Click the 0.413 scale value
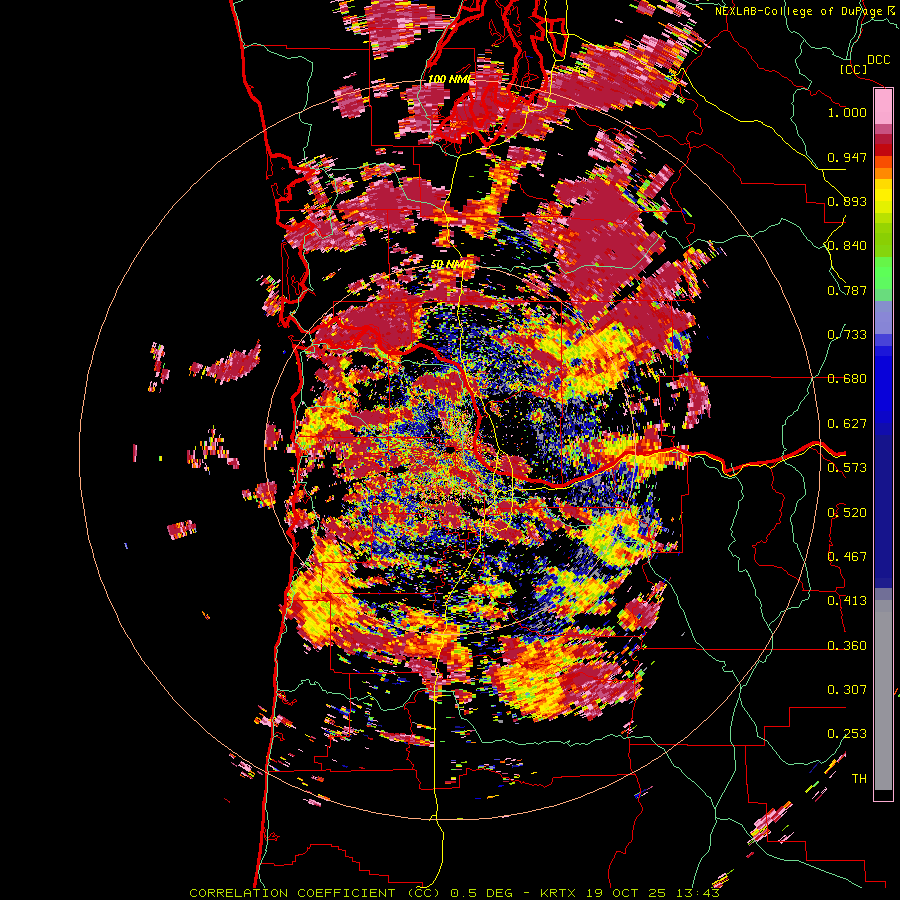900x900 pixels. pos(847,601)
